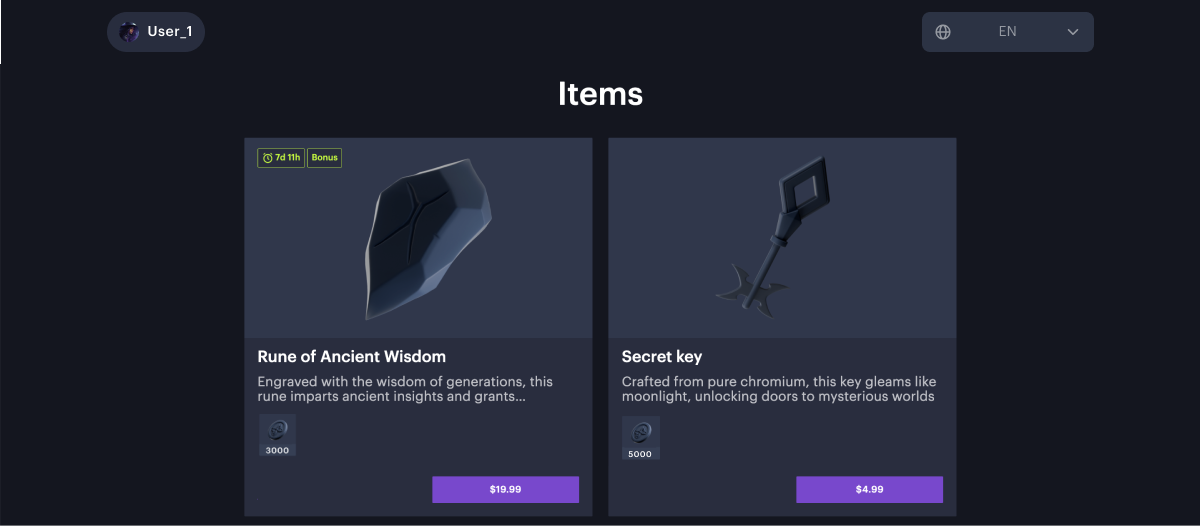
Task: Click the coin icon above 5000
Action: [640, 431]
